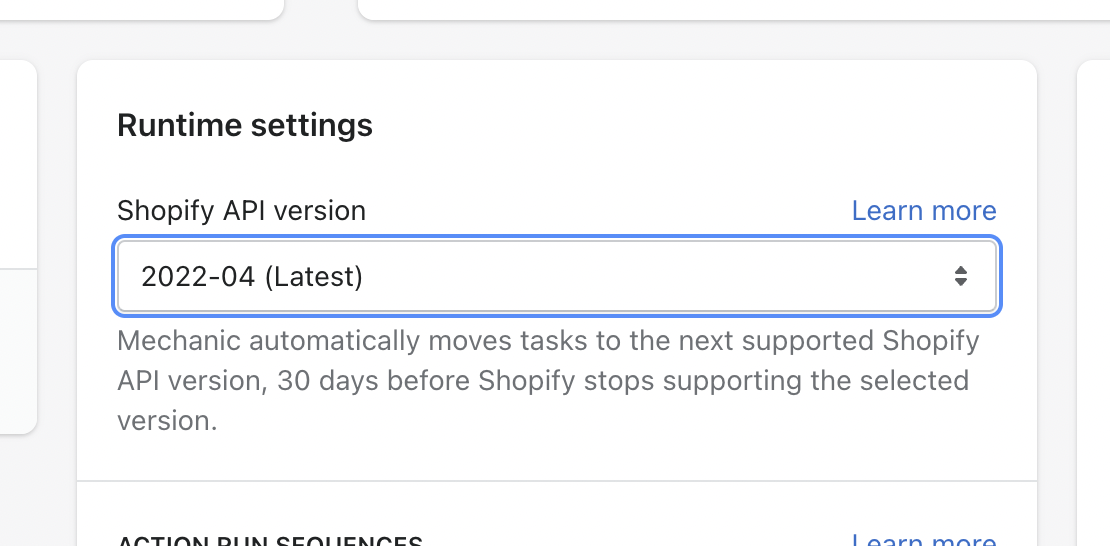Image resolution: width=1110 pixels, height=546 pixels.
Task: Click the gray gap between the top cards
Action: click(321, 10)
